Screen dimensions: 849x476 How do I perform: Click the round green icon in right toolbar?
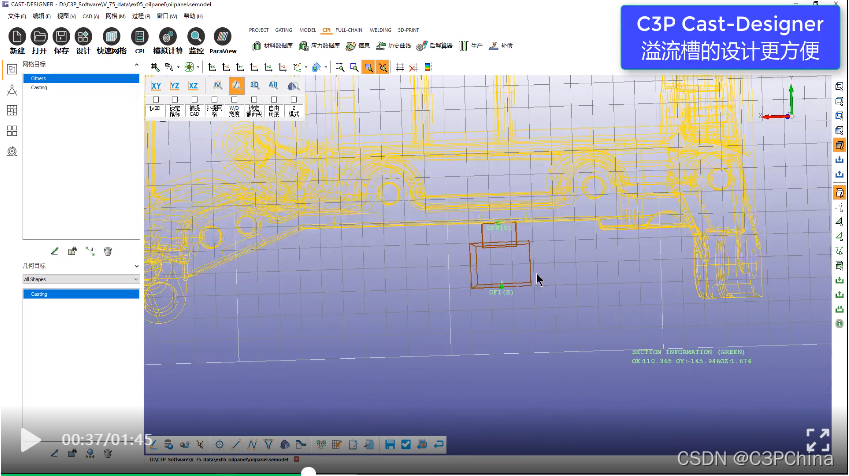click(x=839, y=324)
